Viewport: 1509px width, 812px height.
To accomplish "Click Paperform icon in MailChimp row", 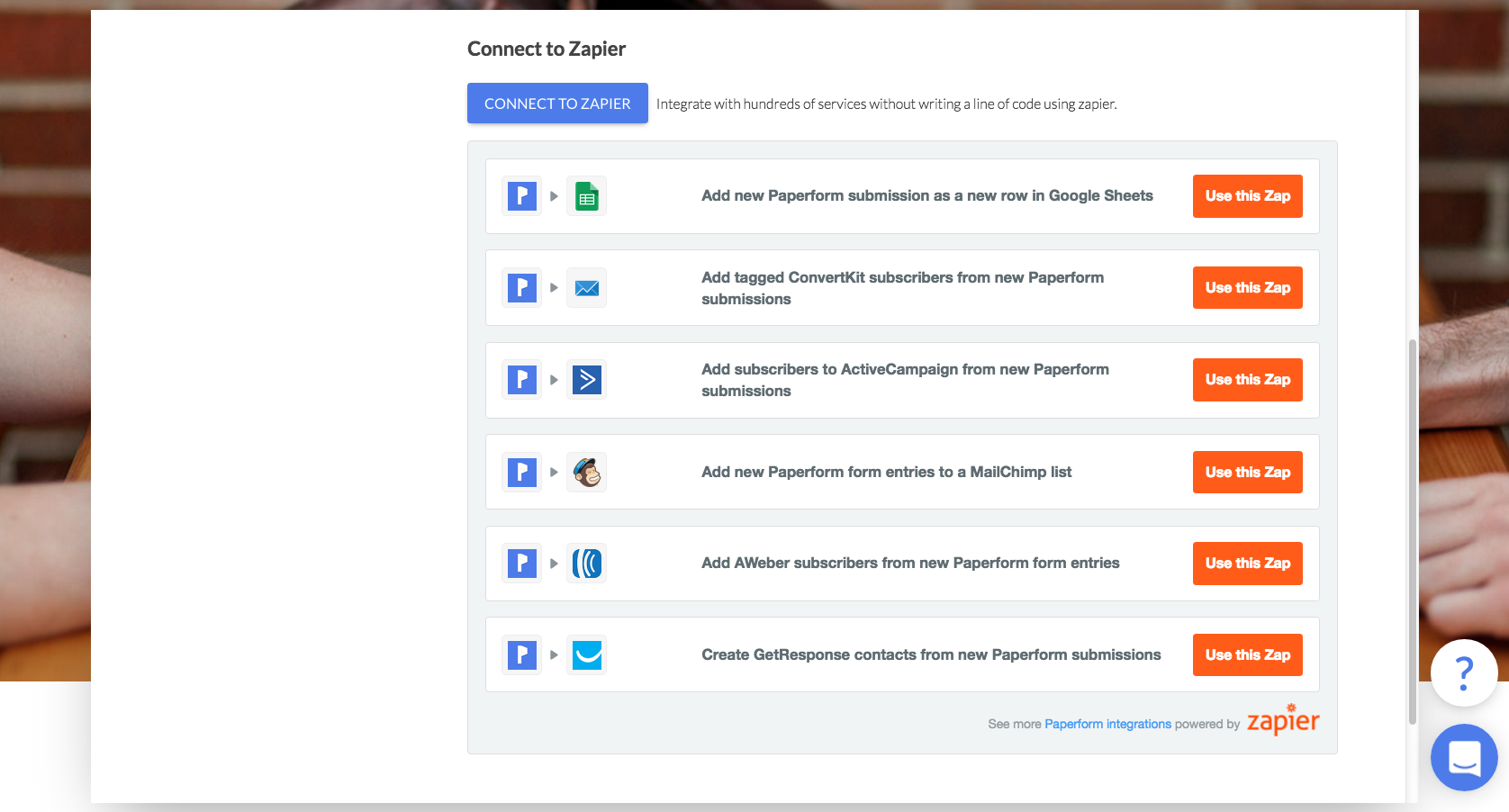I will pyautogui.click(x=521, y=472).
